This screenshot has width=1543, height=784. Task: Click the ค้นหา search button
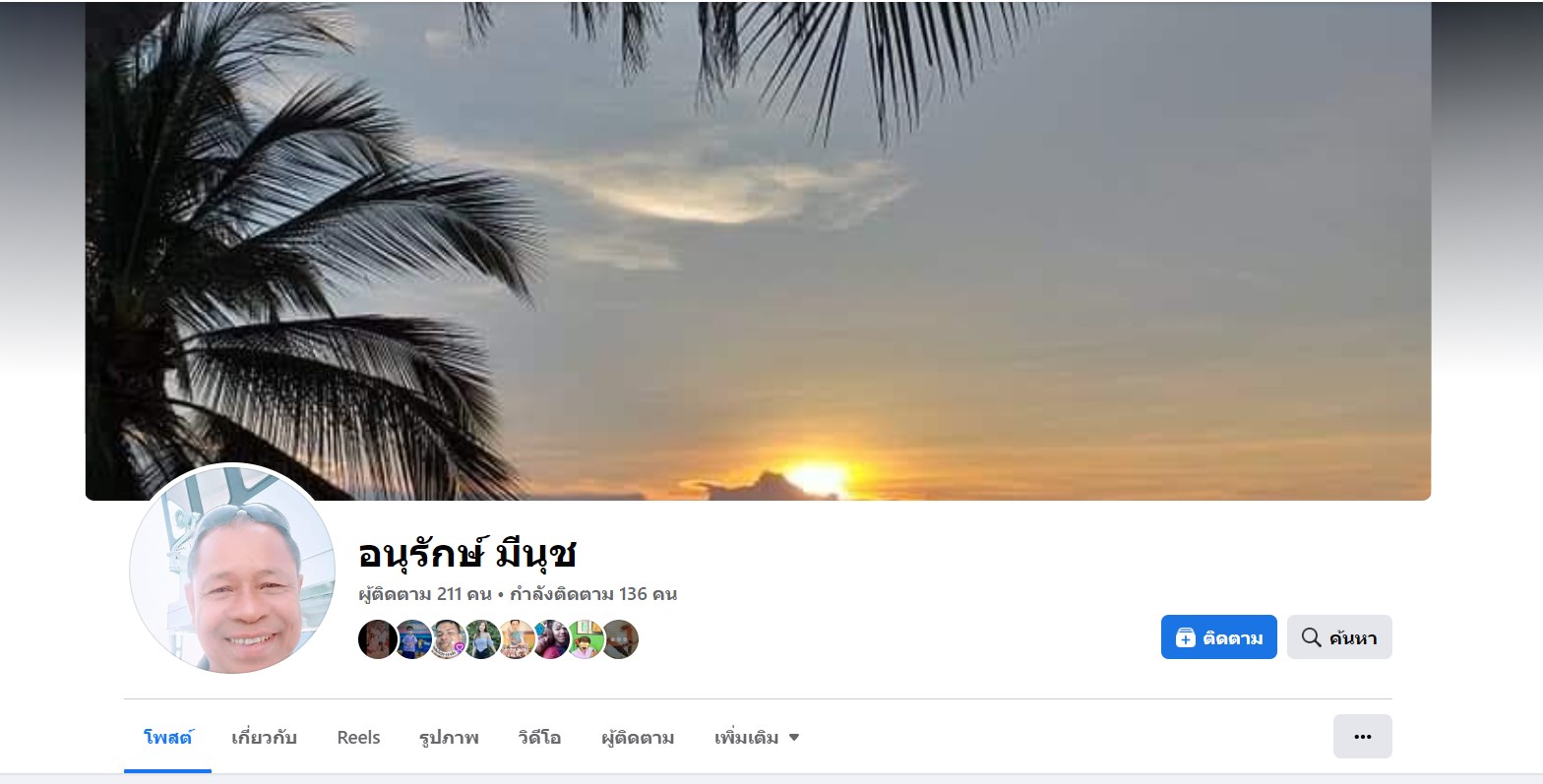pos(1339,637)
